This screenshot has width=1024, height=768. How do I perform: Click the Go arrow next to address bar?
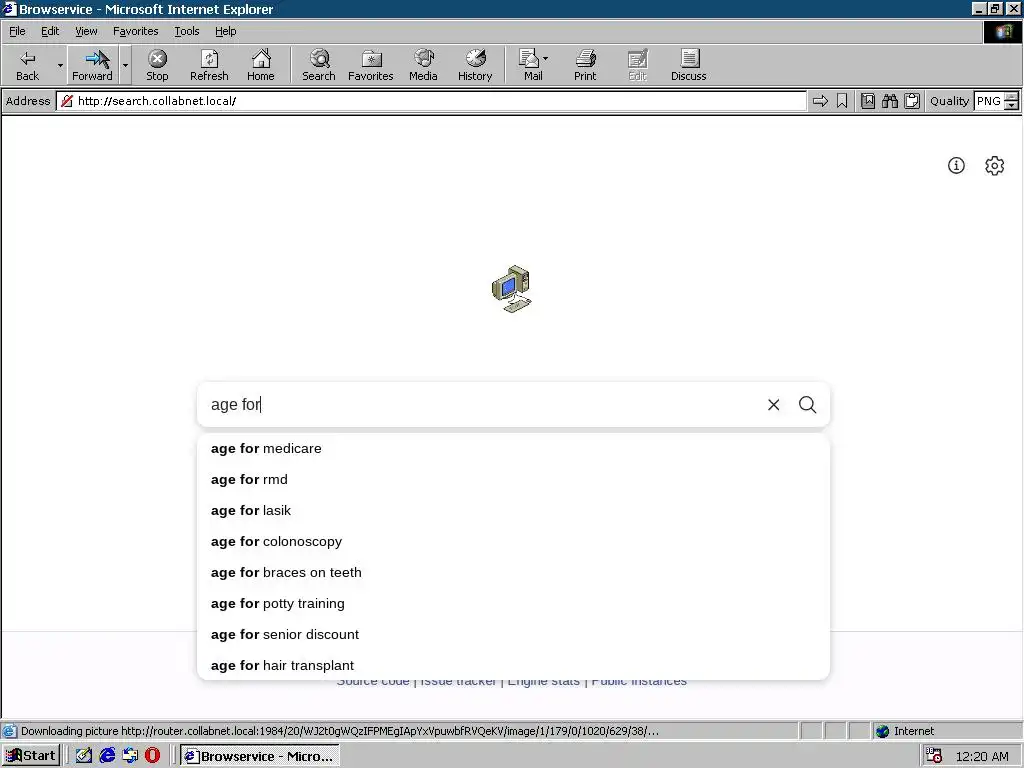[820, 101]
